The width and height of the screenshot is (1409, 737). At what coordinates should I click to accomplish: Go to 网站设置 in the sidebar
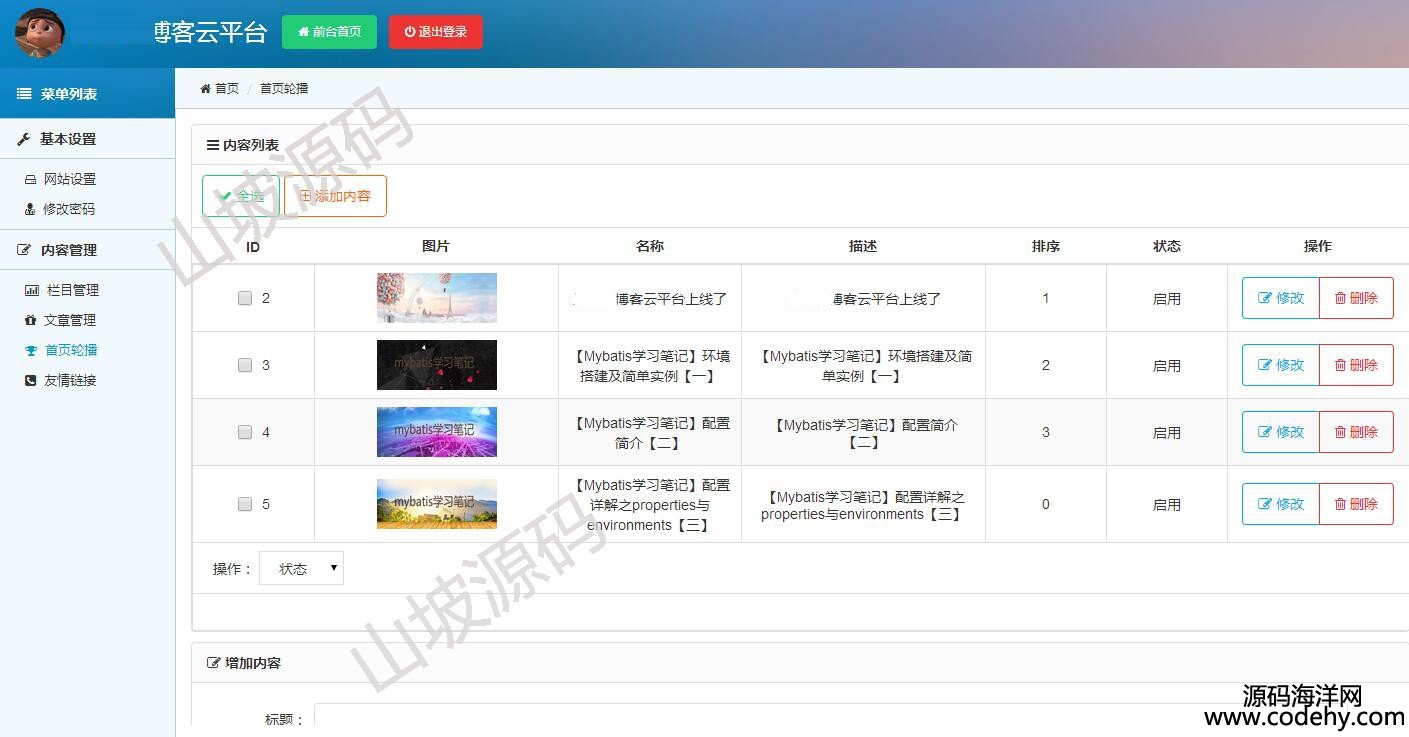tap(70, 180)
